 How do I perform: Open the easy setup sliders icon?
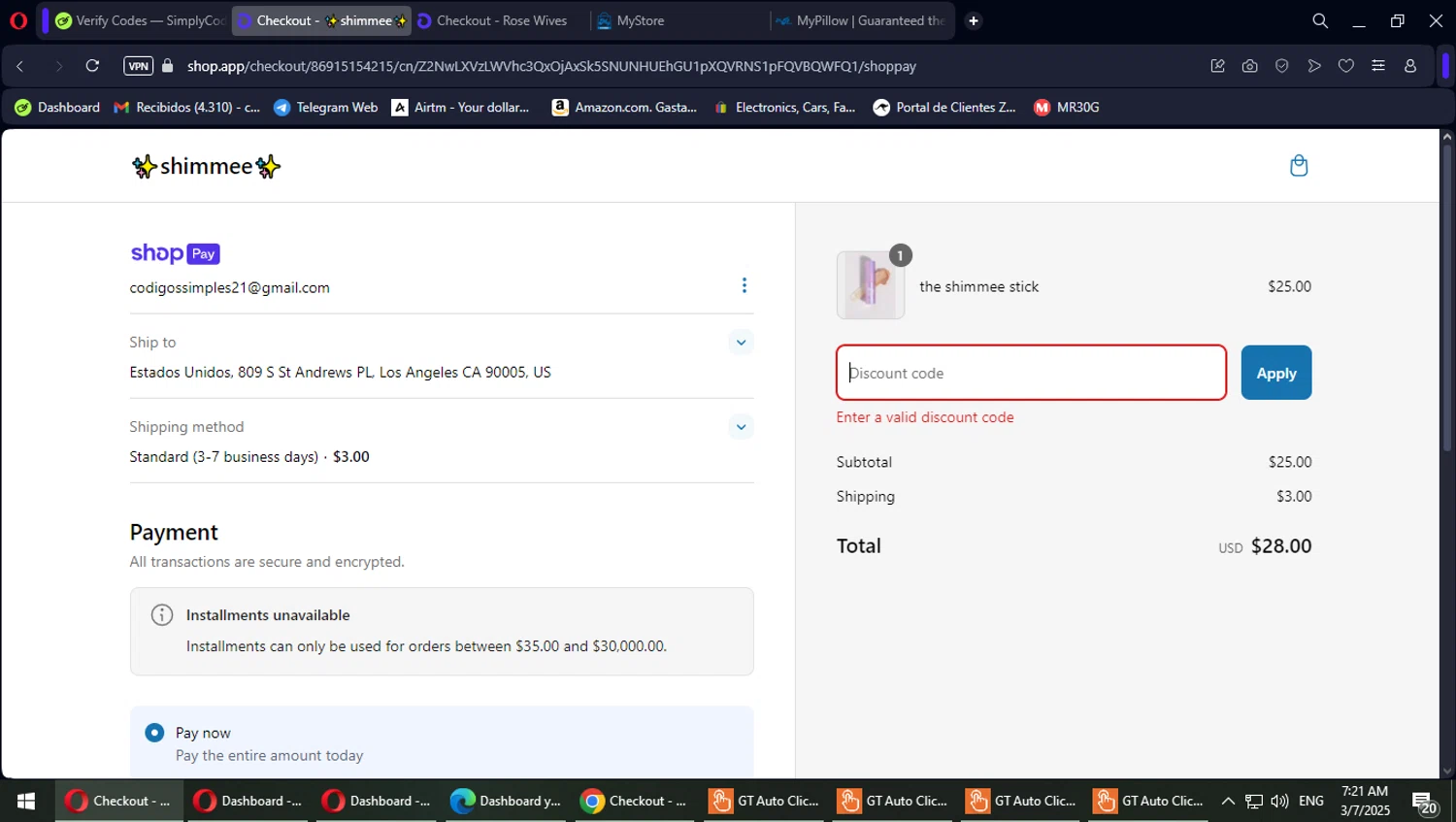(1378, 66)
